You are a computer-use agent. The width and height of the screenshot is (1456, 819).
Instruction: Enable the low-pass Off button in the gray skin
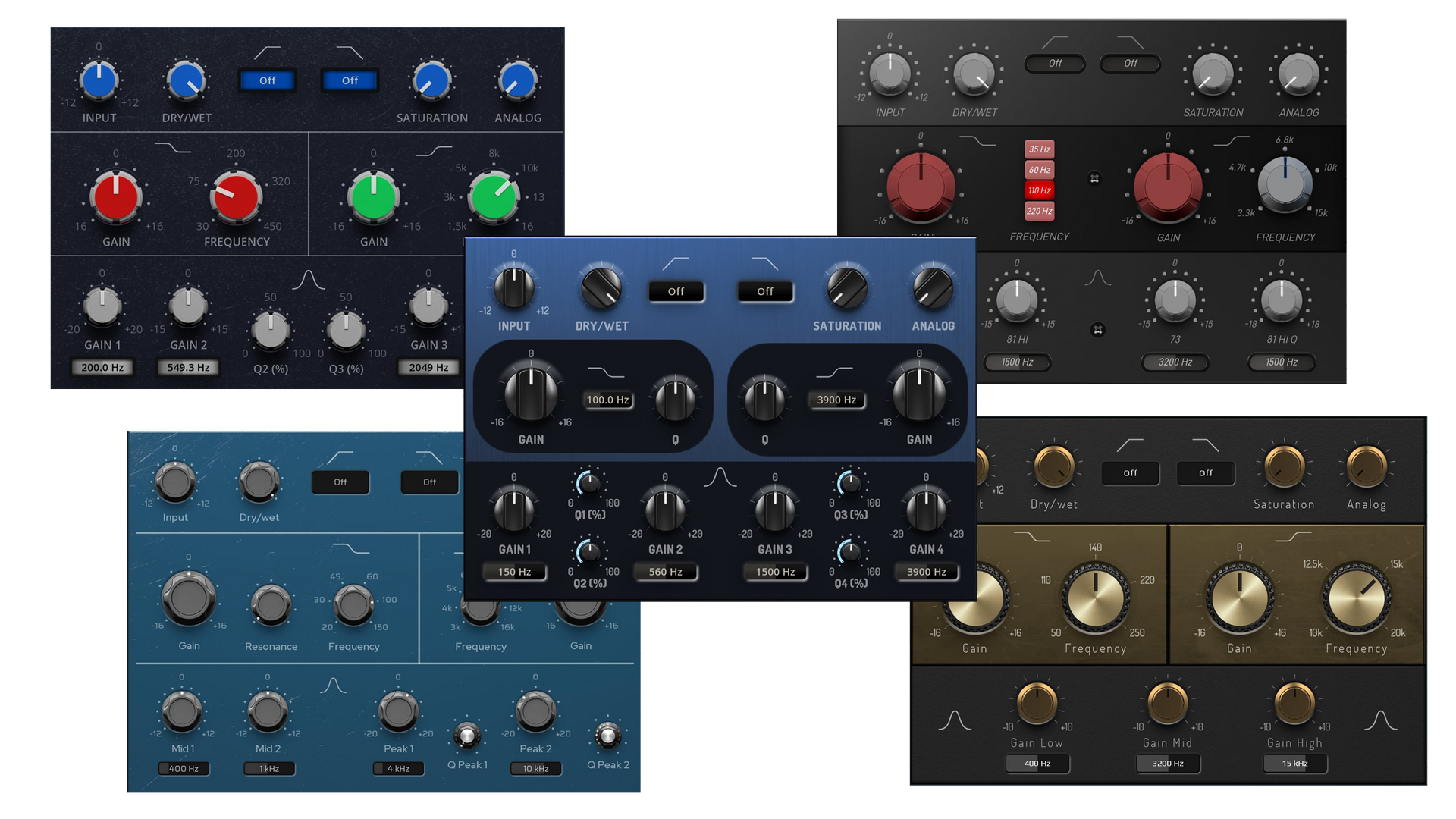[1130, 63]
